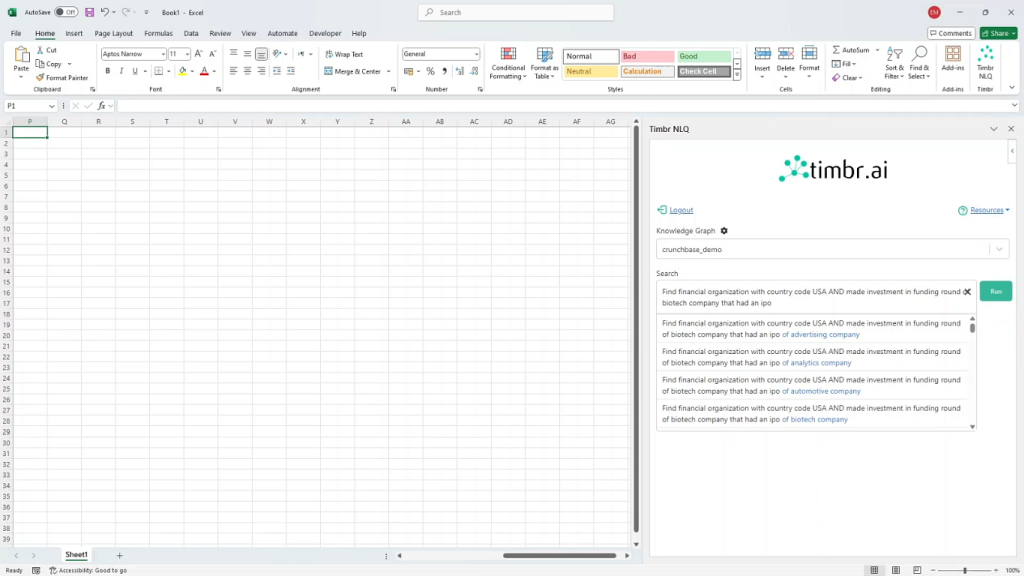Toggle align right
The height and width of the screenshot is (576, 1024).
pos(261,71)
